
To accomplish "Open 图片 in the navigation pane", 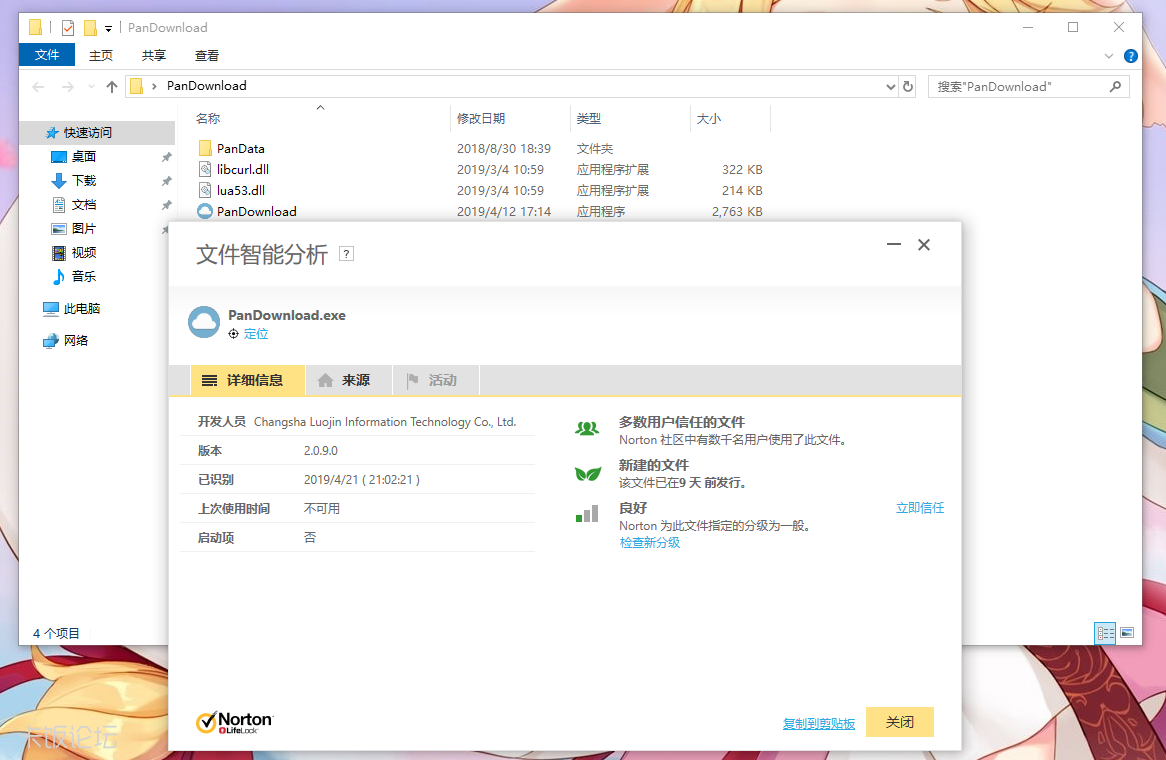I will pyautogui.click(x=83, y=228).
